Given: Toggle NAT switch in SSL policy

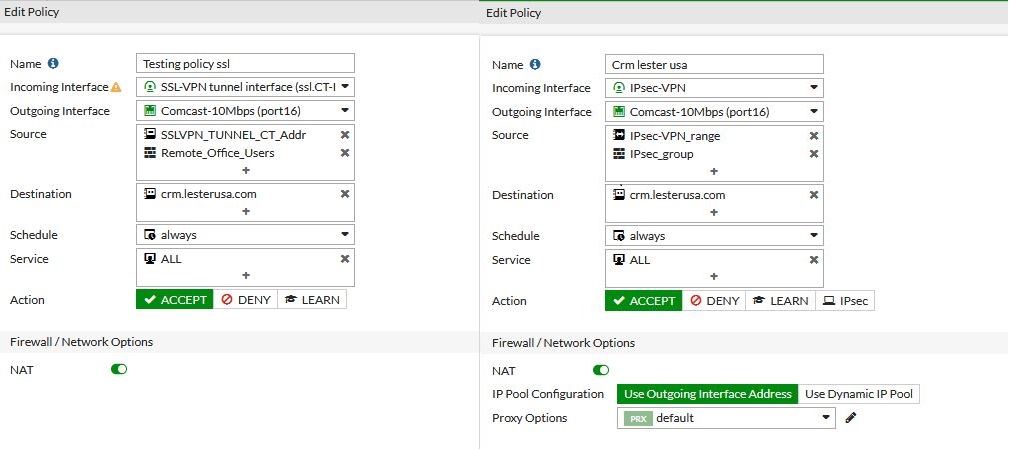Looking at the screenshot, I should point(119,369).
